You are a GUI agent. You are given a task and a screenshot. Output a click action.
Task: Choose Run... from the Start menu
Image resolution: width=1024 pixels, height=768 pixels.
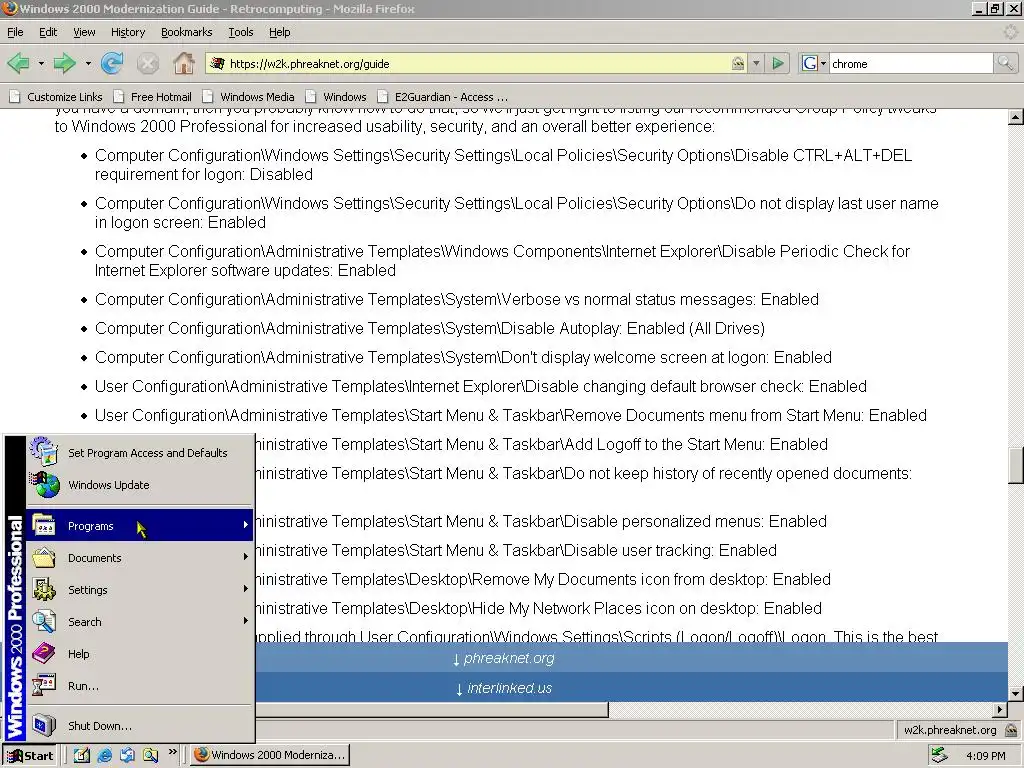point(140,686)
